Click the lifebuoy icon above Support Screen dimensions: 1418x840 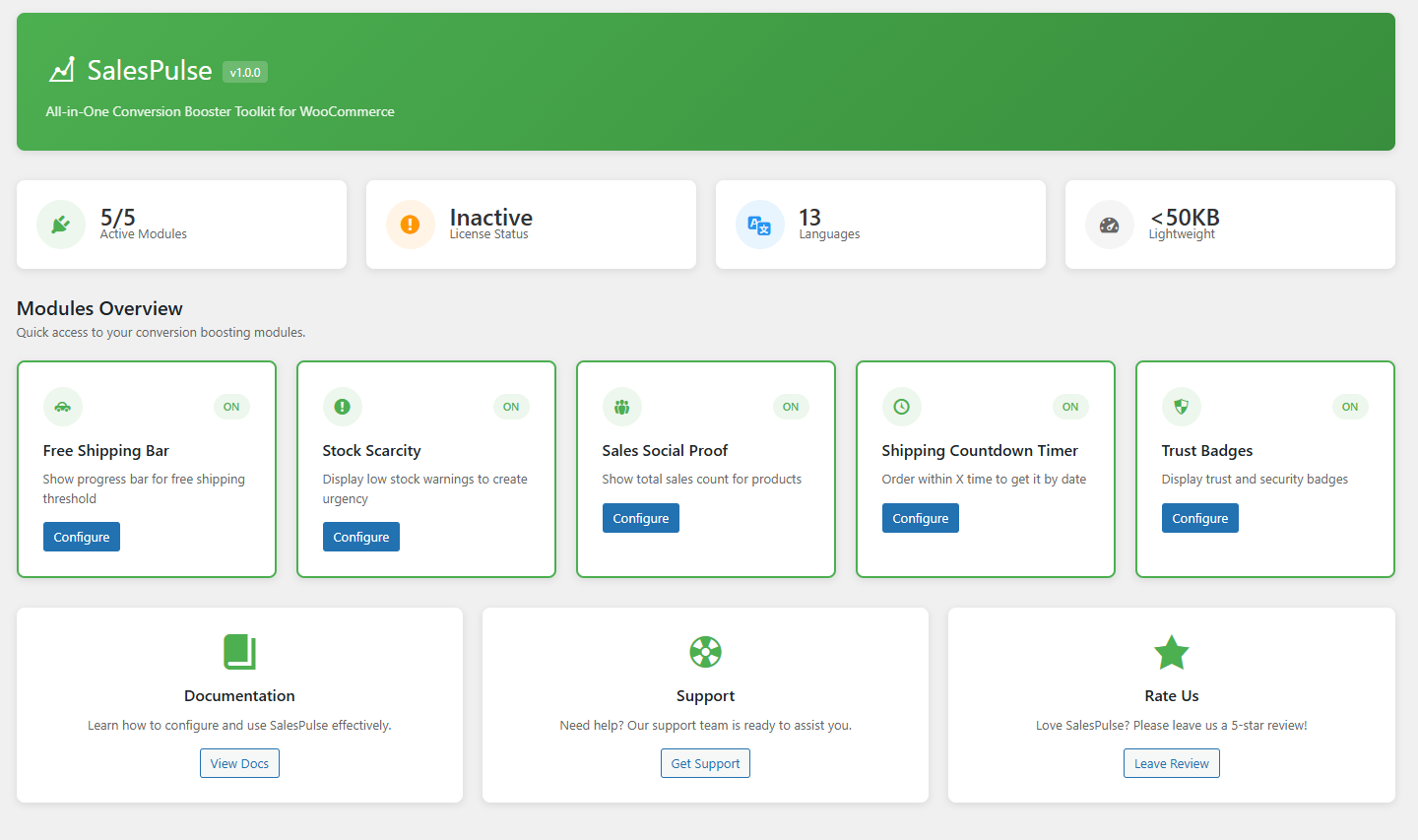pyautogui.click(x=705, y=652)
